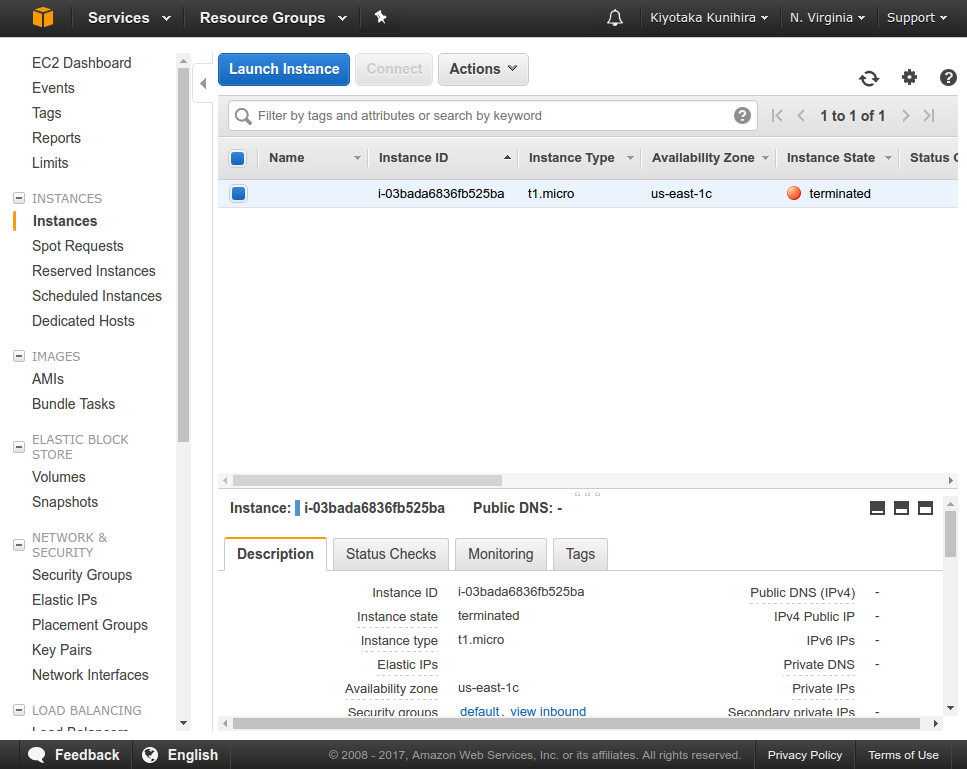Click search filter help icon
967x769 pixels.
[x=742, y=115]
